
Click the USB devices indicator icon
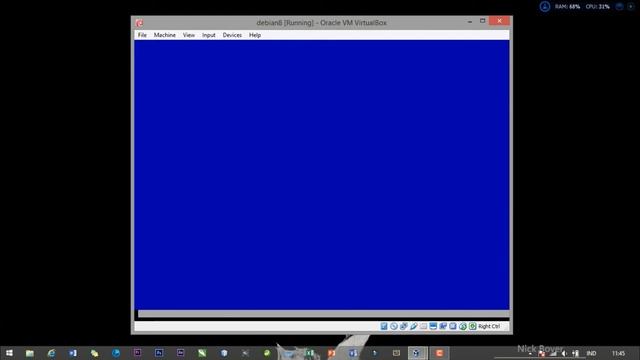click(x=413, y=326)
